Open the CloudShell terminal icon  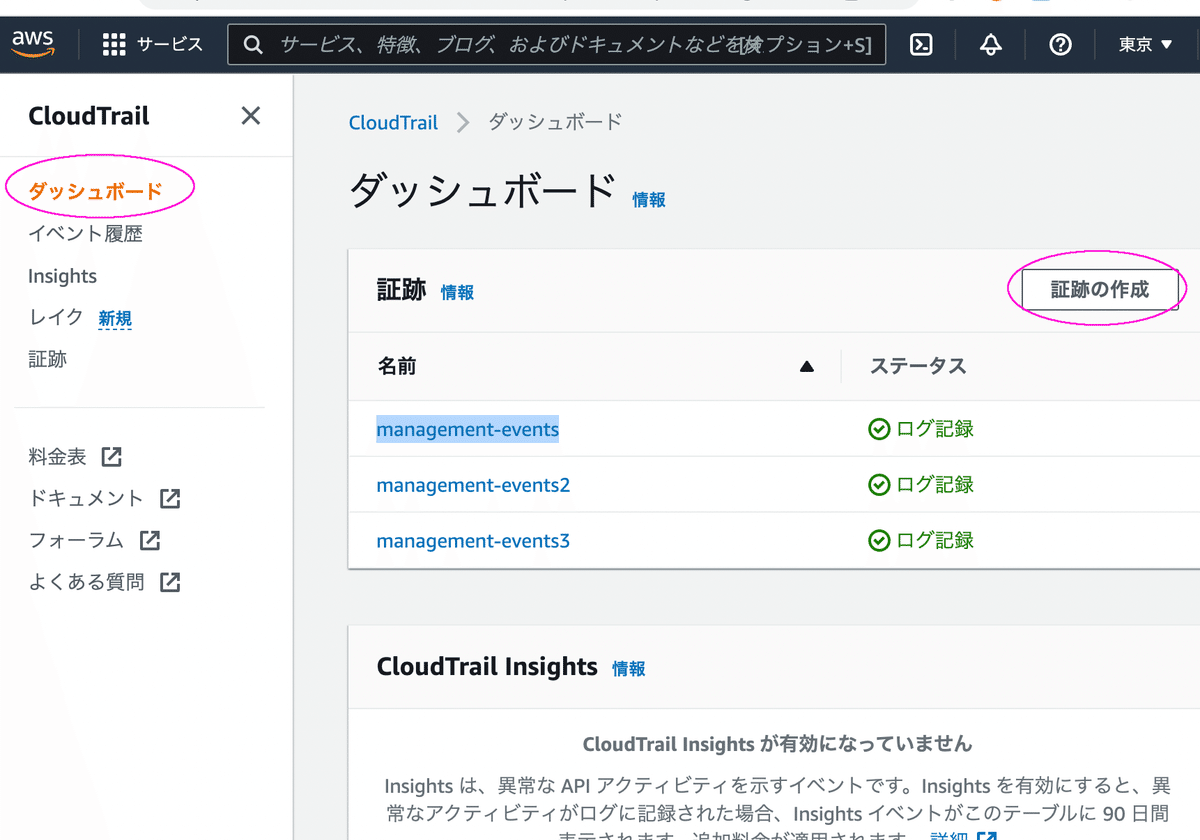point(921,44)
